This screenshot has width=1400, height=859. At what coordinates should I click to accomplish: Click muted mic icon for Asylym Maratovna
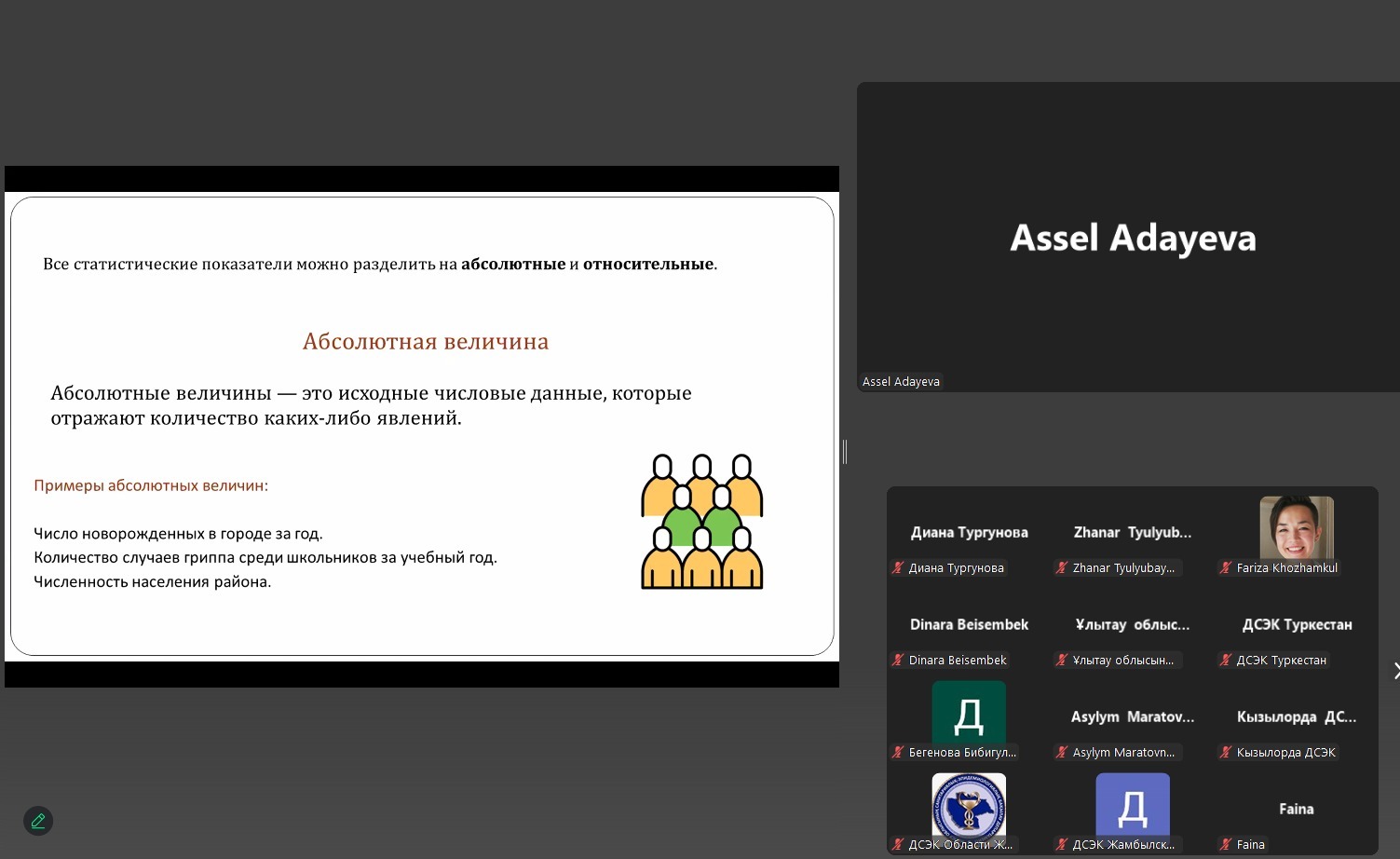coord(1062,753)
